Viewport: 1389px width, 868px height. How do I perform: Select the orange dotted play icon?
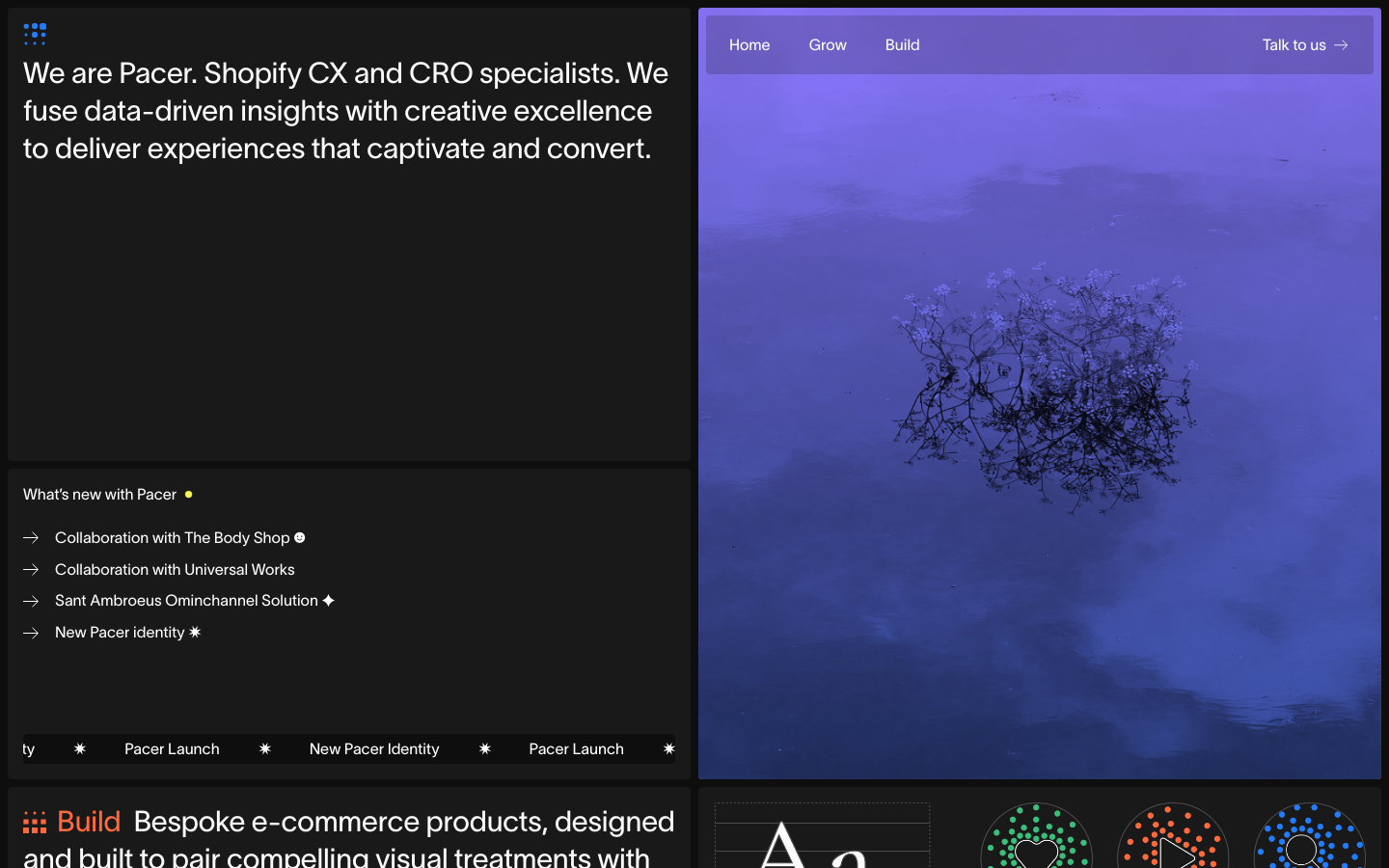(1173, 841)
